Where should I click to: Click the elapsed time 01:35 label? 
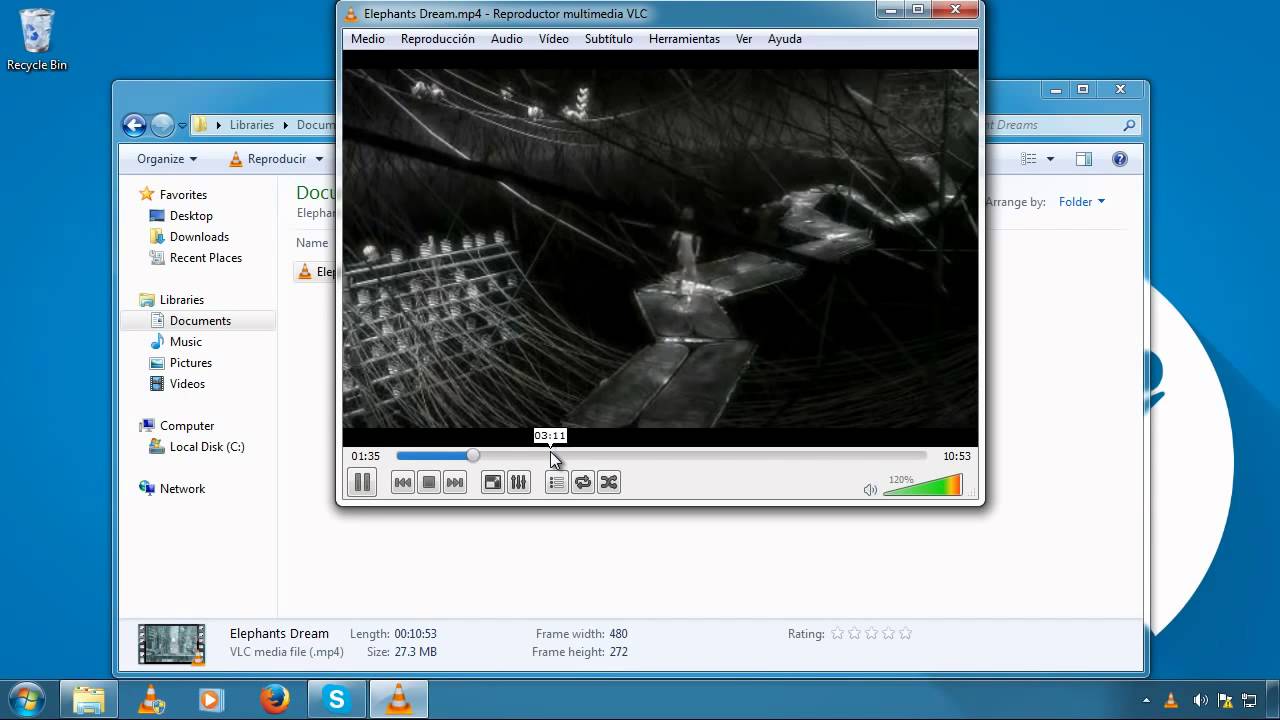(x=366, y=456)
